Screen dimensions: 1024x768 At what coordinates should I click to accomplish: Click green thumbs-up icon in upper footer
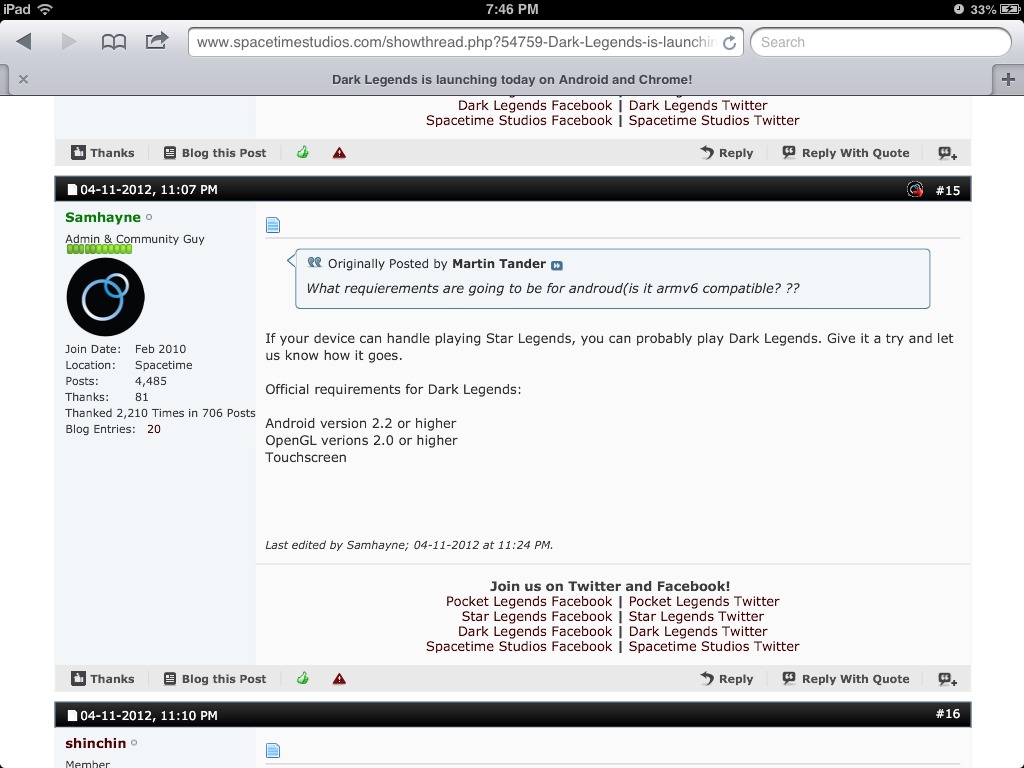pos(302,152)
